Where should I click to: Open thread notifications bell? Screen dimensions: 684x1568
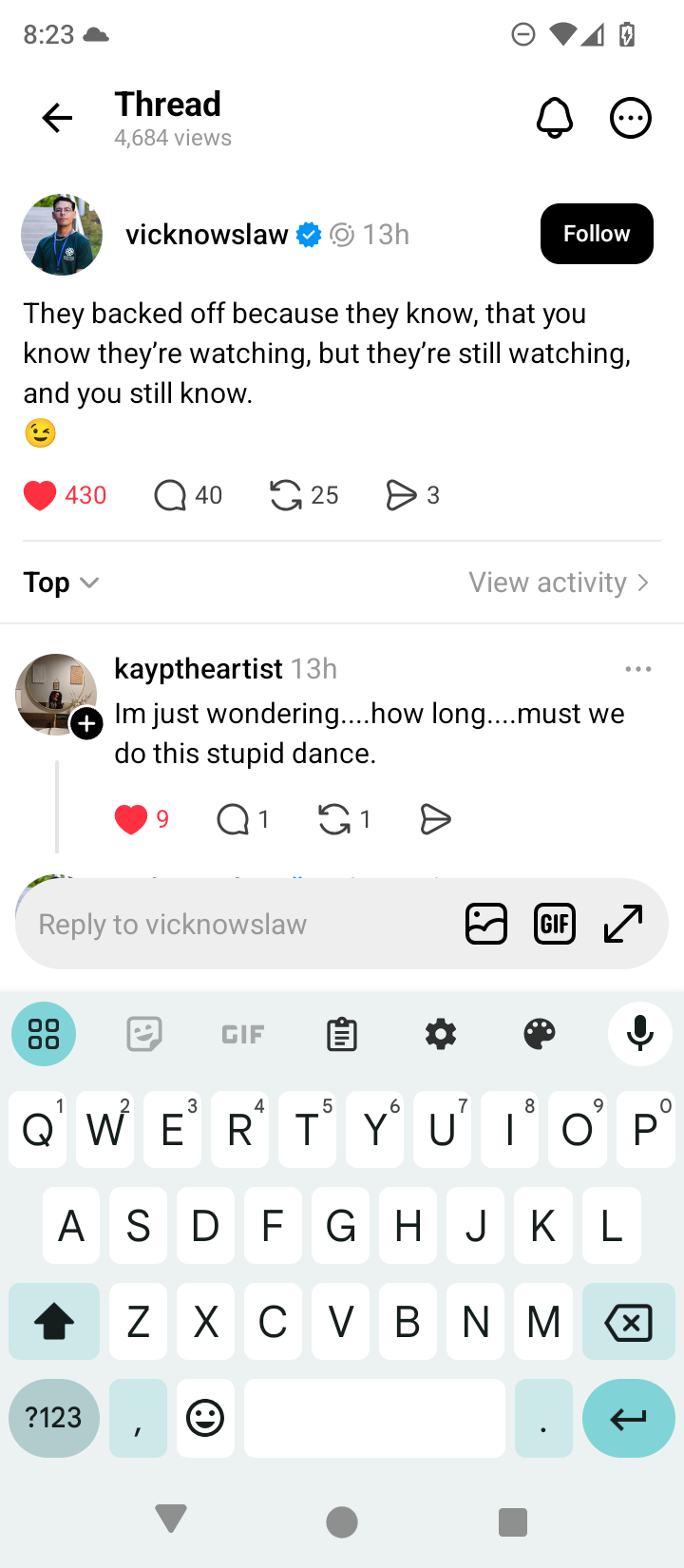coord(555,119)
